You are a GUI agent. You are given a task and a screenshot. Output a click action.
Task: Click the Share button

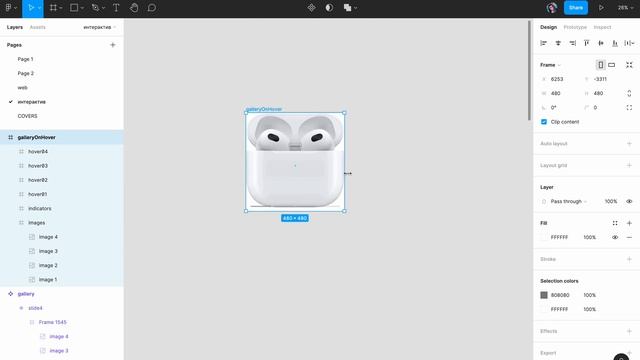click(x=576, y=8)
